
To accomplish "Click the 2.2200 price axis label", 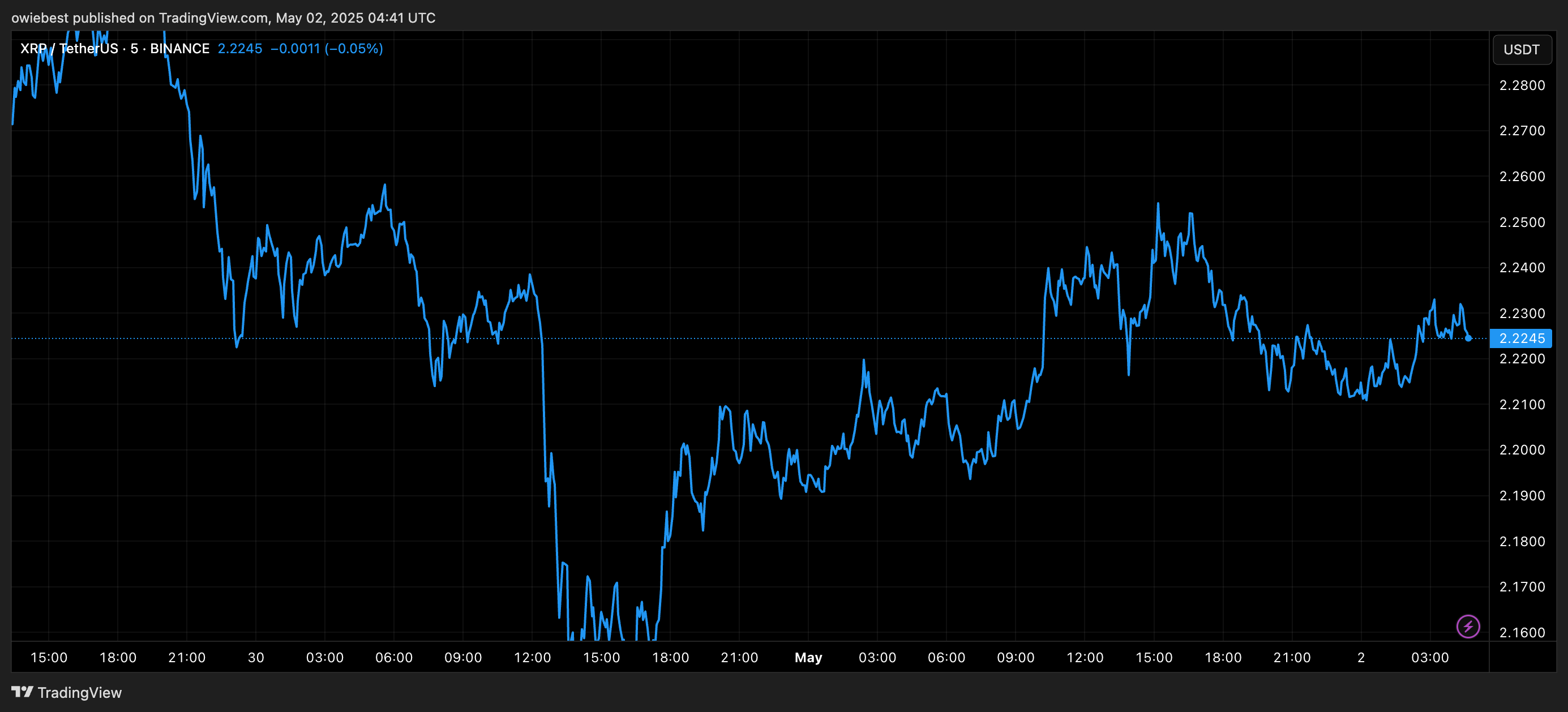I will click(1522, 359).
